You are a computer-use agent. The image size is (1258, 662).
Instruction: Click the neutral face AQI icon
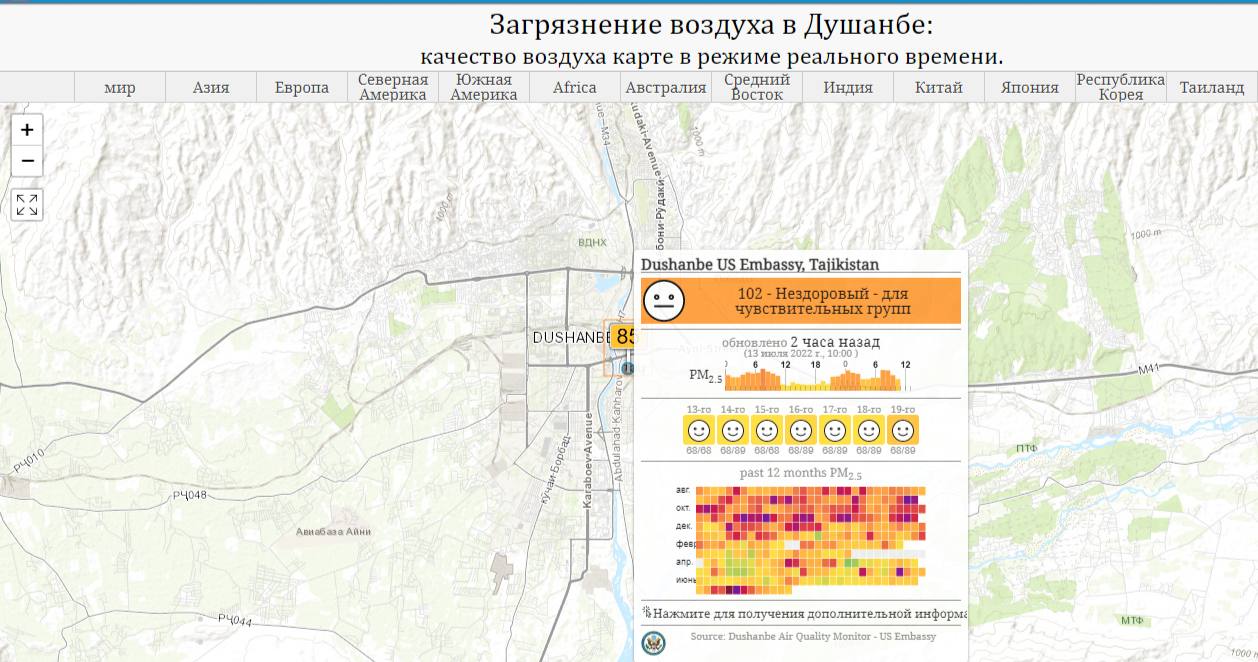(x=663, y=301)
